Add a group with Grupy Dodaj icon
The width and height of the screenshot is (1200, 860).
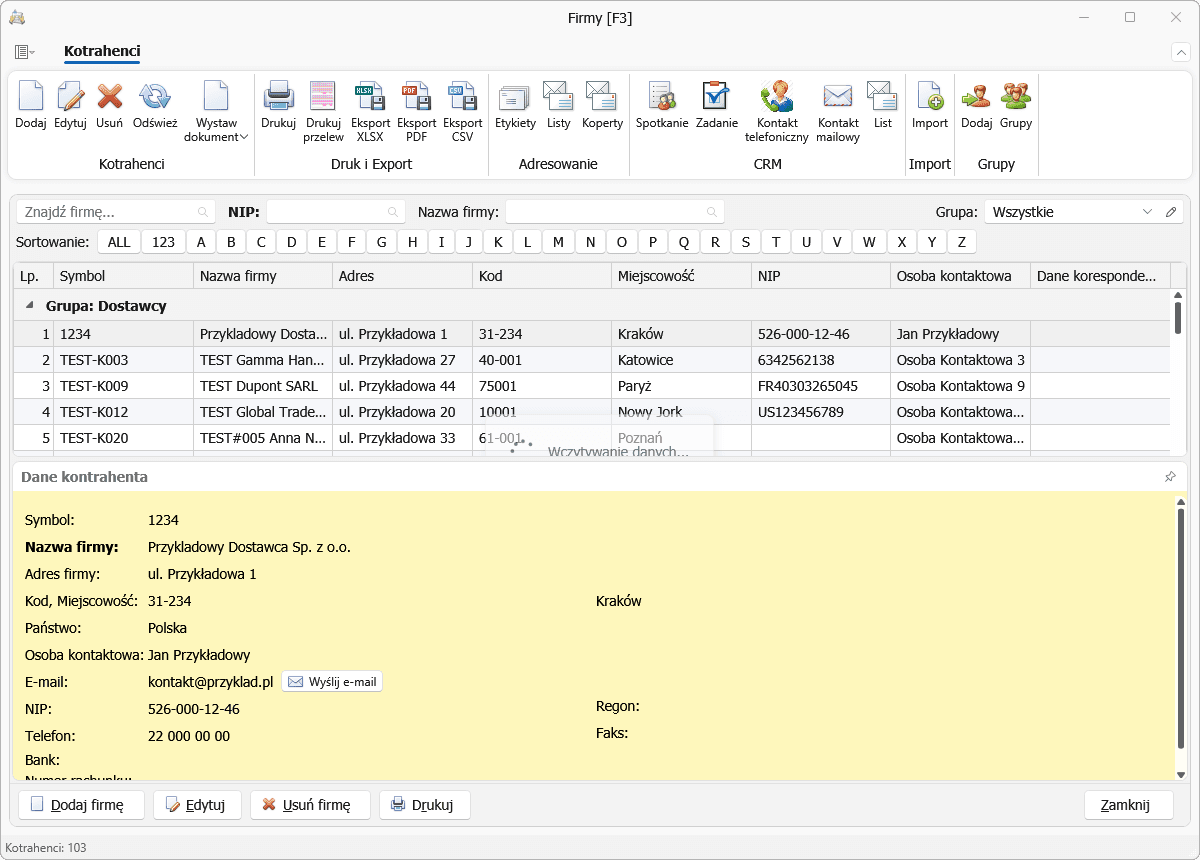976,105
